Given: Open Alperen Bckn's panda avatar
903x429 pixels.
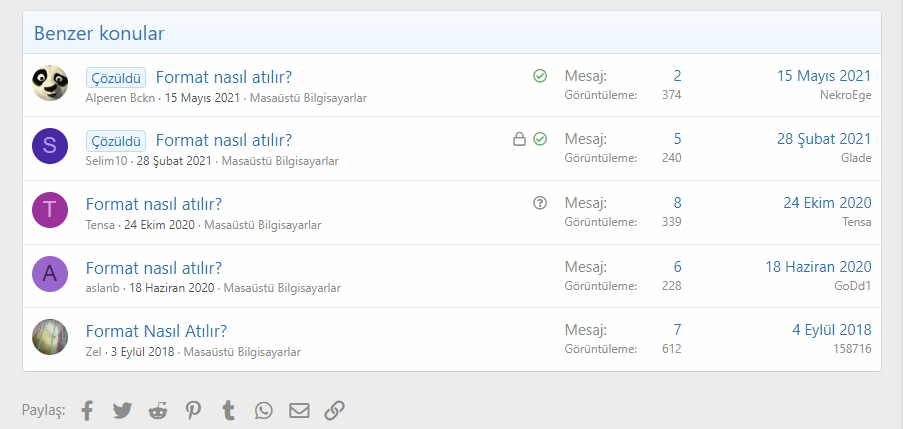Looking at the screenshot, I should tap(50, 83).
